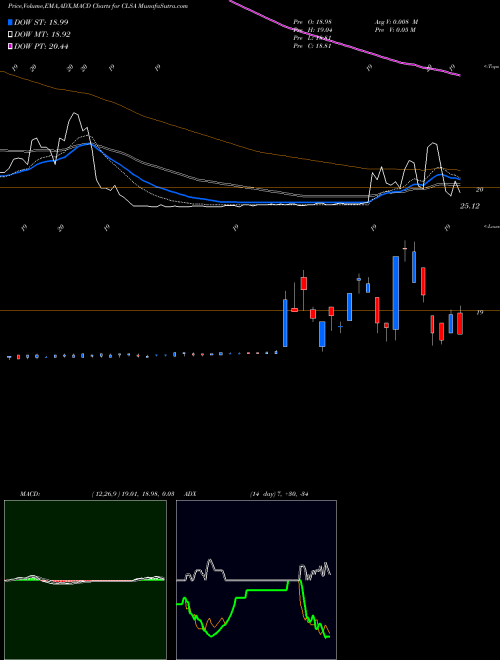
Task: Open the dark blue ADX chart panel
Action: pos(256,580)
